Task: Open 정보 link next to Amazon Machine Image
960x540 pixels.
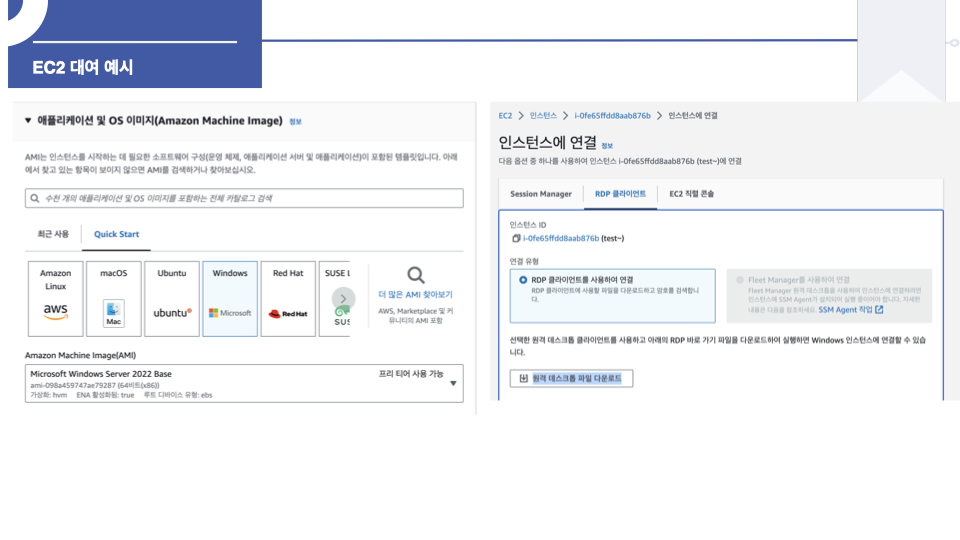Action: tap(295, 122)
